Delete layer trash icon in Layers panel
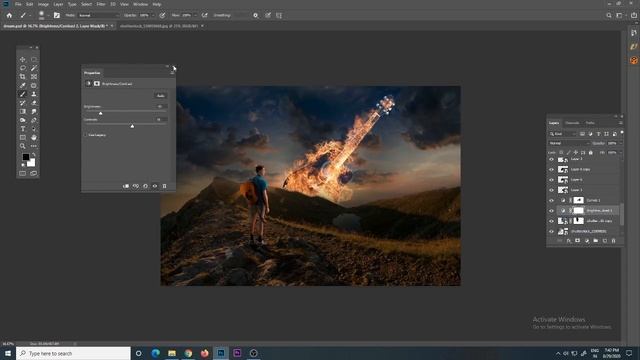The width and height of the screenshot is (640, 360). (x=613, y=241)
